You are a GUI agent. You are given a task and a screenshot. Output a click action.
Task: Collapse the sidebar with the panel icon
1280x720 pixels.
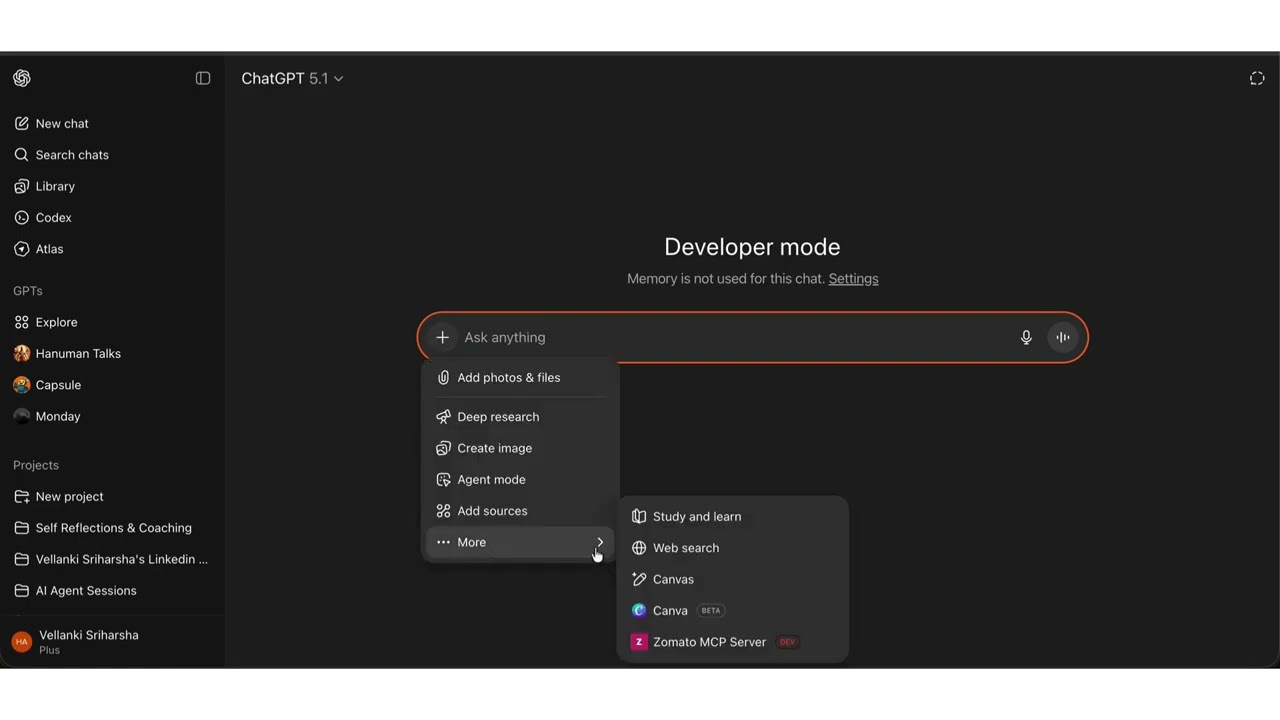click(x=203, y=78)
